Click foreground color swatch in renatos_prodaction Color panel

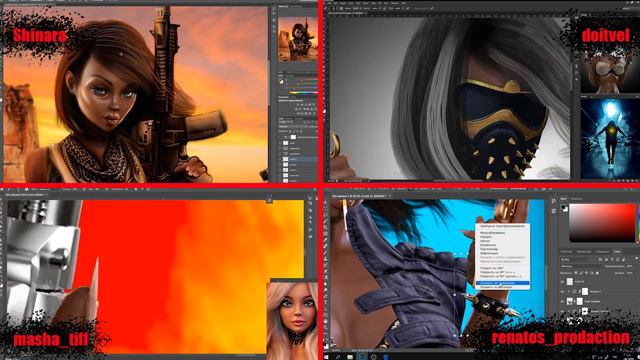563,207
